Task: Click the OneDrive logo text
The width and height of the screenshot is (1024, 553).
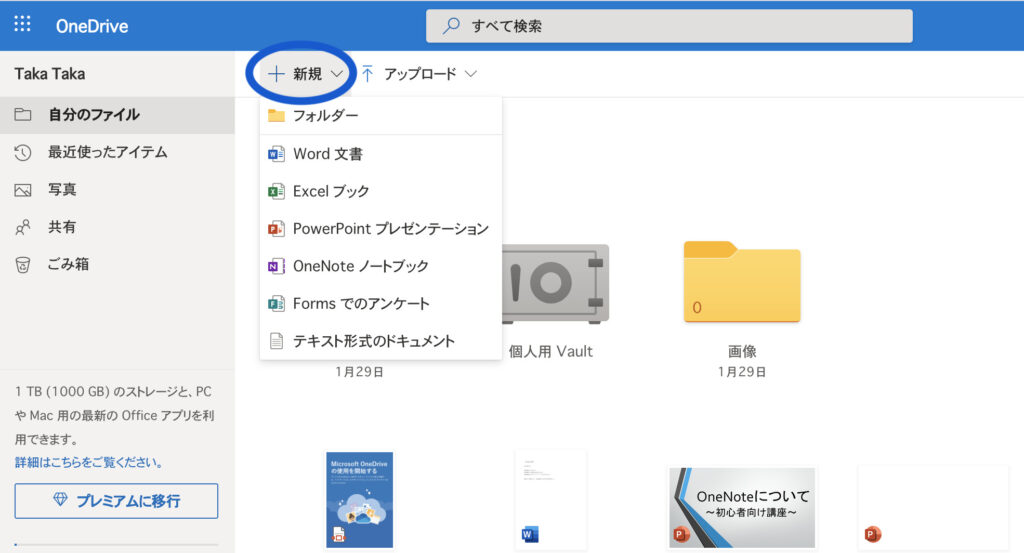Action: (x=91, y=26)
